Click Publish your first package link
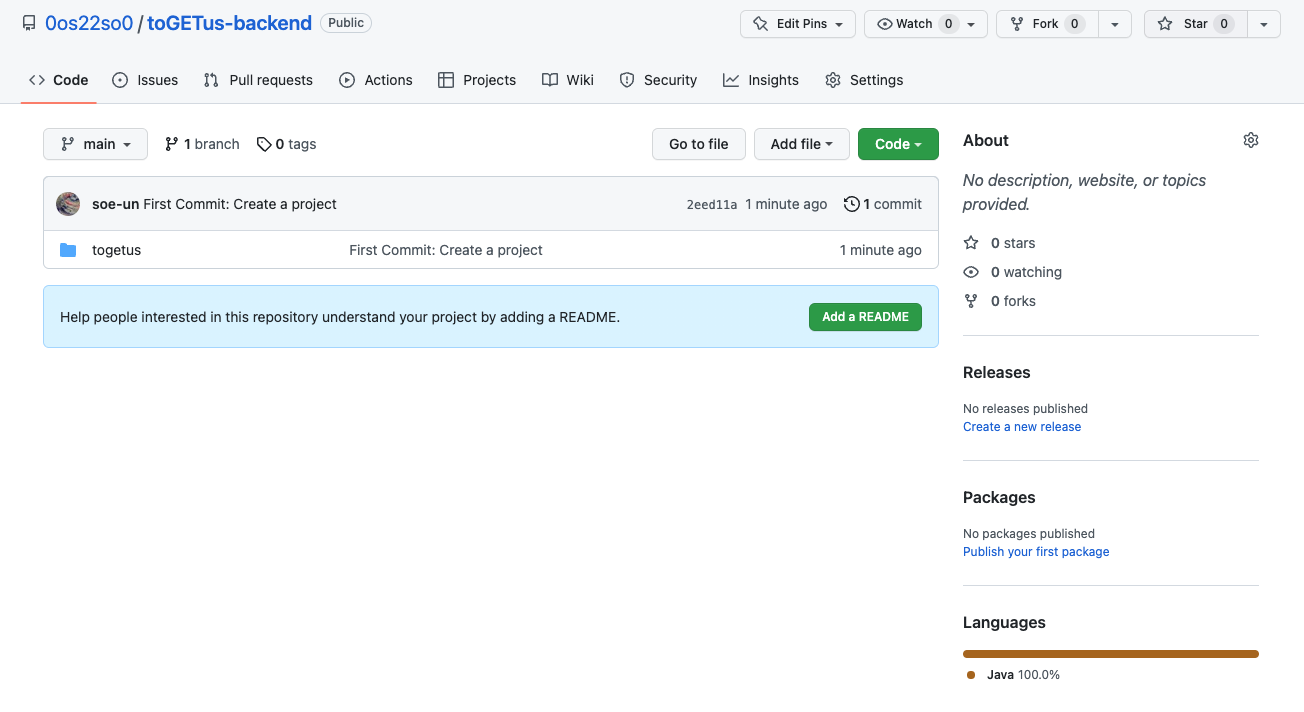Viewport: 1304px width, 712px height. click(x=1036, y=552)
